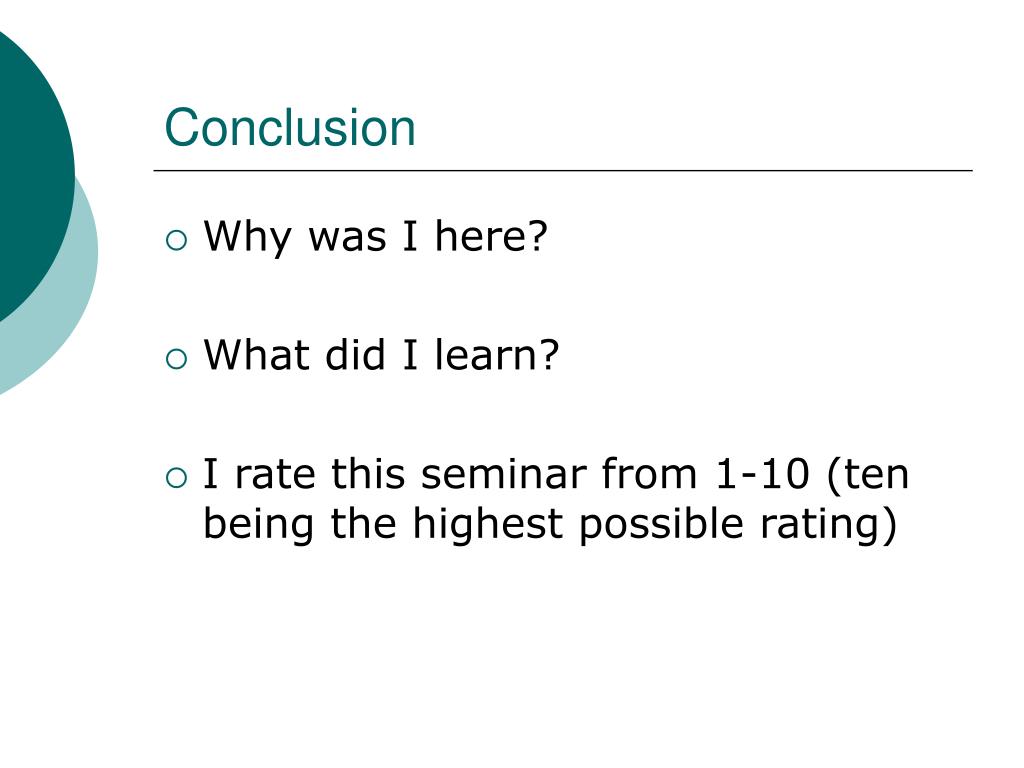1024x768 pixels.
Task: Click the "1-10" rating range text
Action: tap(762, 474)
